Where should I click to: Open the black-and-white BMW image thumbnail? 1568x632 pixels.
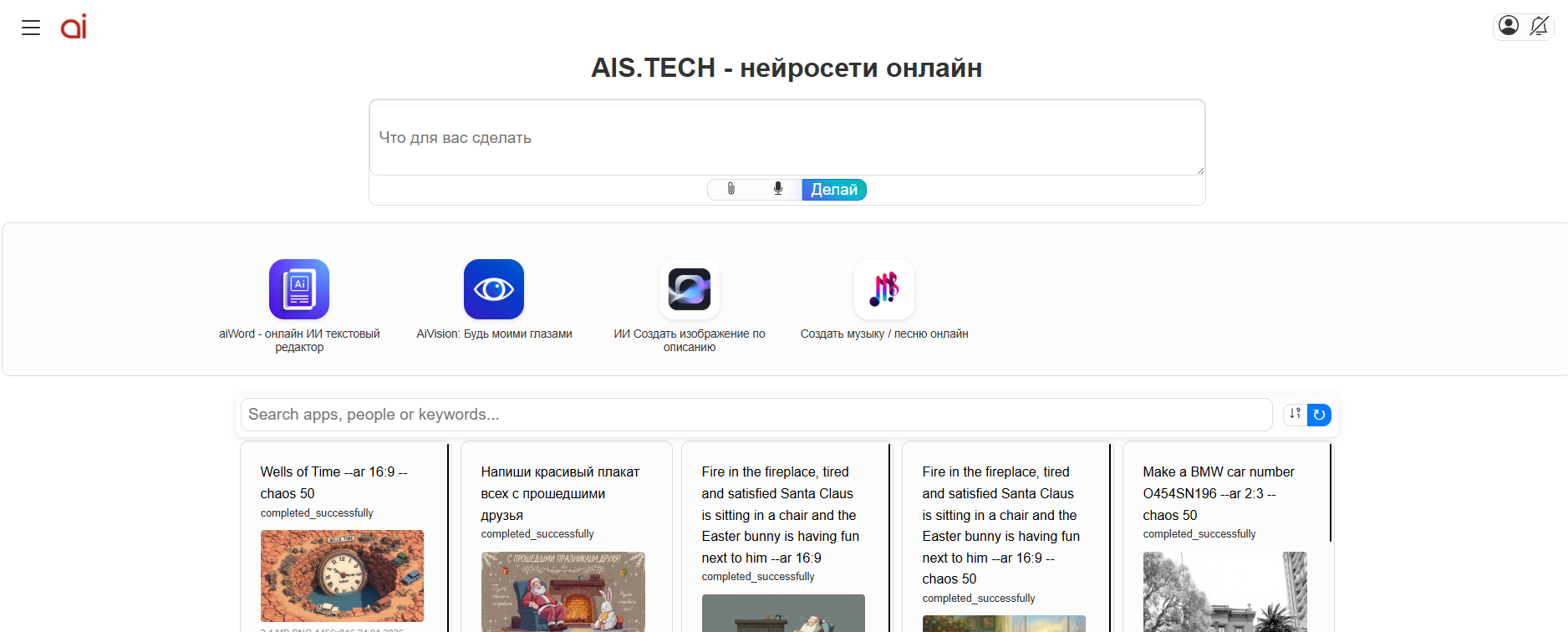(x=1224, y=591)
